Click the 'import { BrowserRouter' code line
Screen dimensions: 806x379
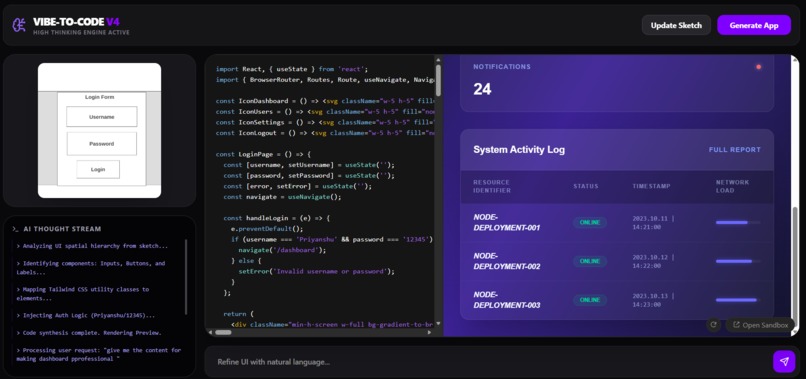(x=325, y=80)
